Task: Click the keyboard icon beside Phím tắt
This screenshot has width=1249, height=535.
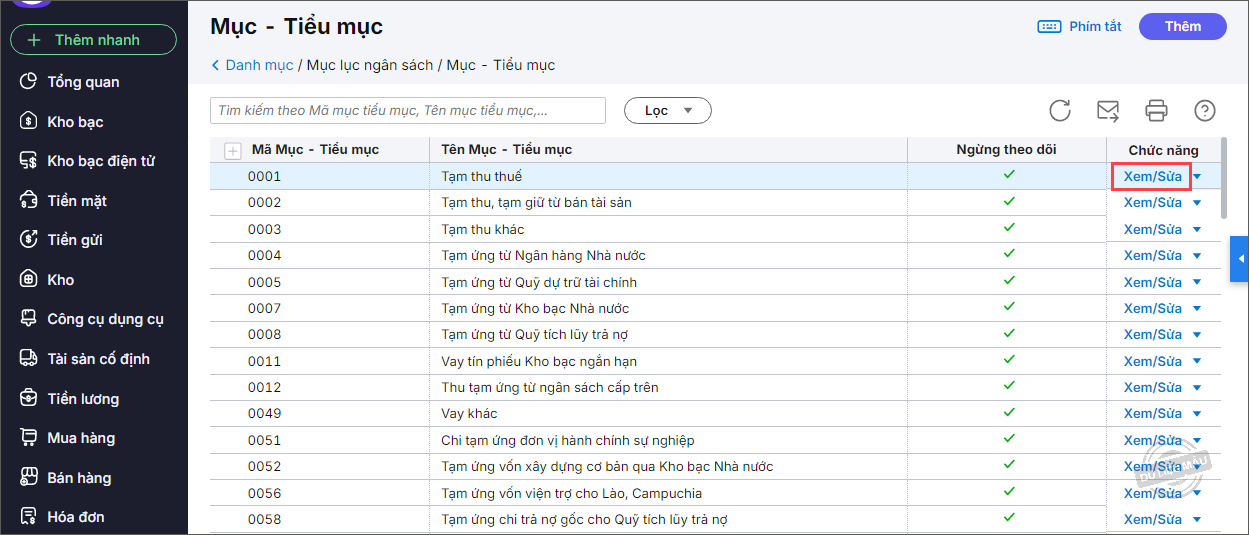Action: tap(1049, 27)
